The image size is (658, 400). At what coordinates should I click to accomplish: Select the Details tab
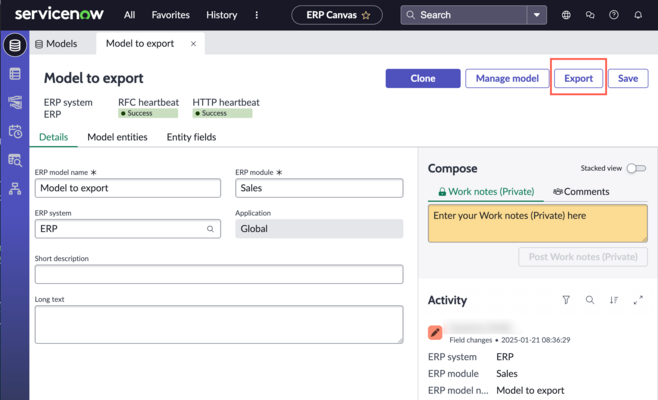53,137
